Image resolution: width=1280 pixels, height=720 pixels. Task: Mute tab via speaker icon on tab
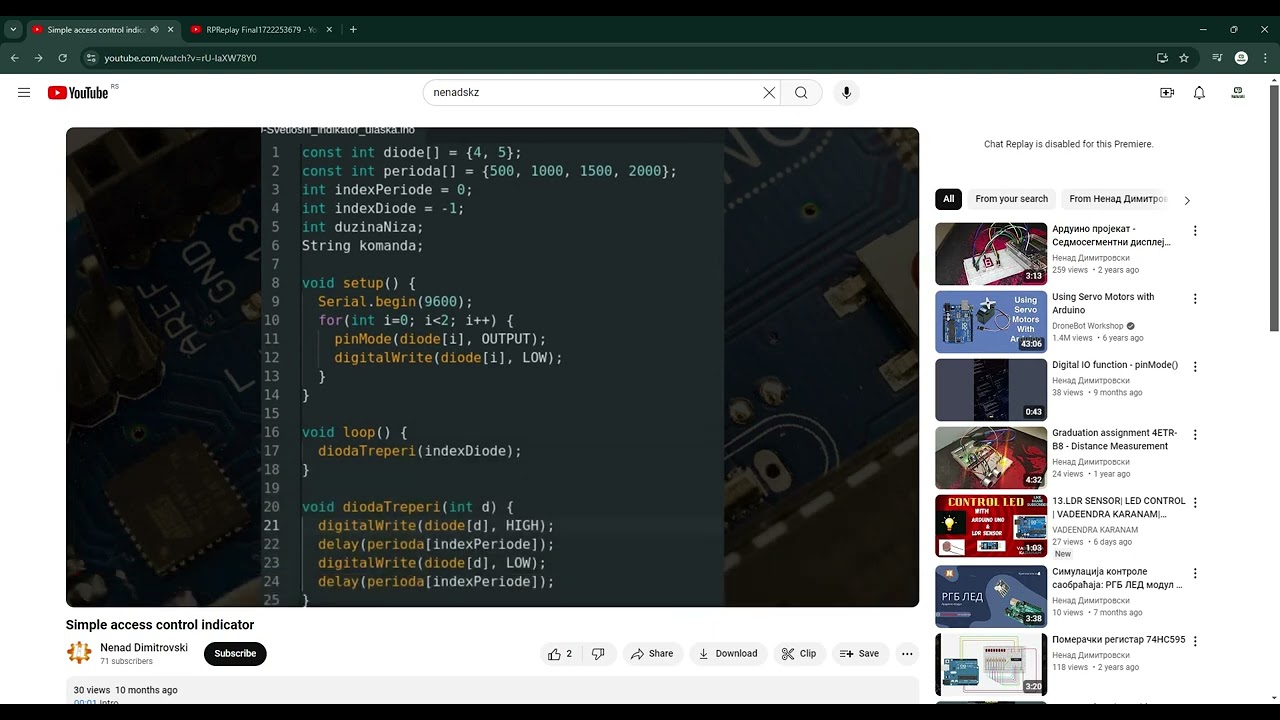(x=154, y=30)
